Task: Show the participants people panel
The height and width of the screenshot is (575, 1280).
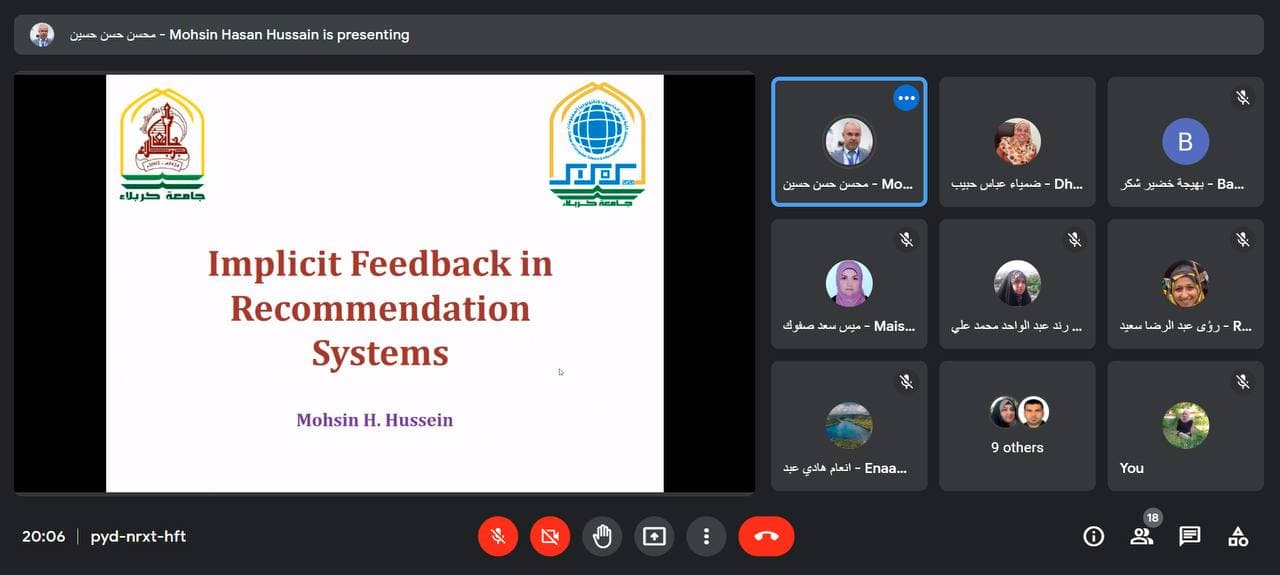Action: [x=1141, y=537]
